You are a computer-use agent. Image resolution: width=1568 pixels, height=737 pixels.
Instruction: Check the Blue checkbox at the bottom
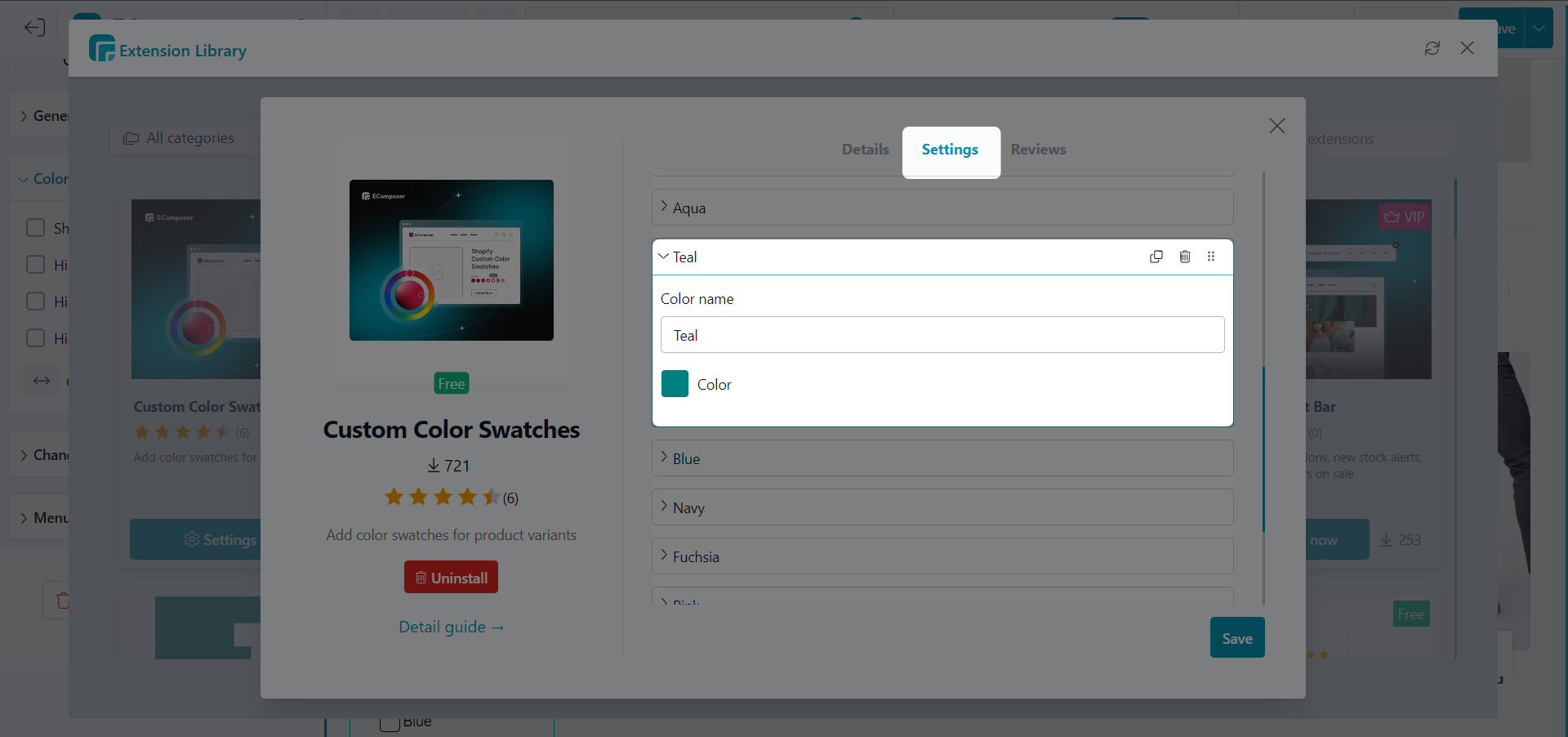[x=390, y=723]
